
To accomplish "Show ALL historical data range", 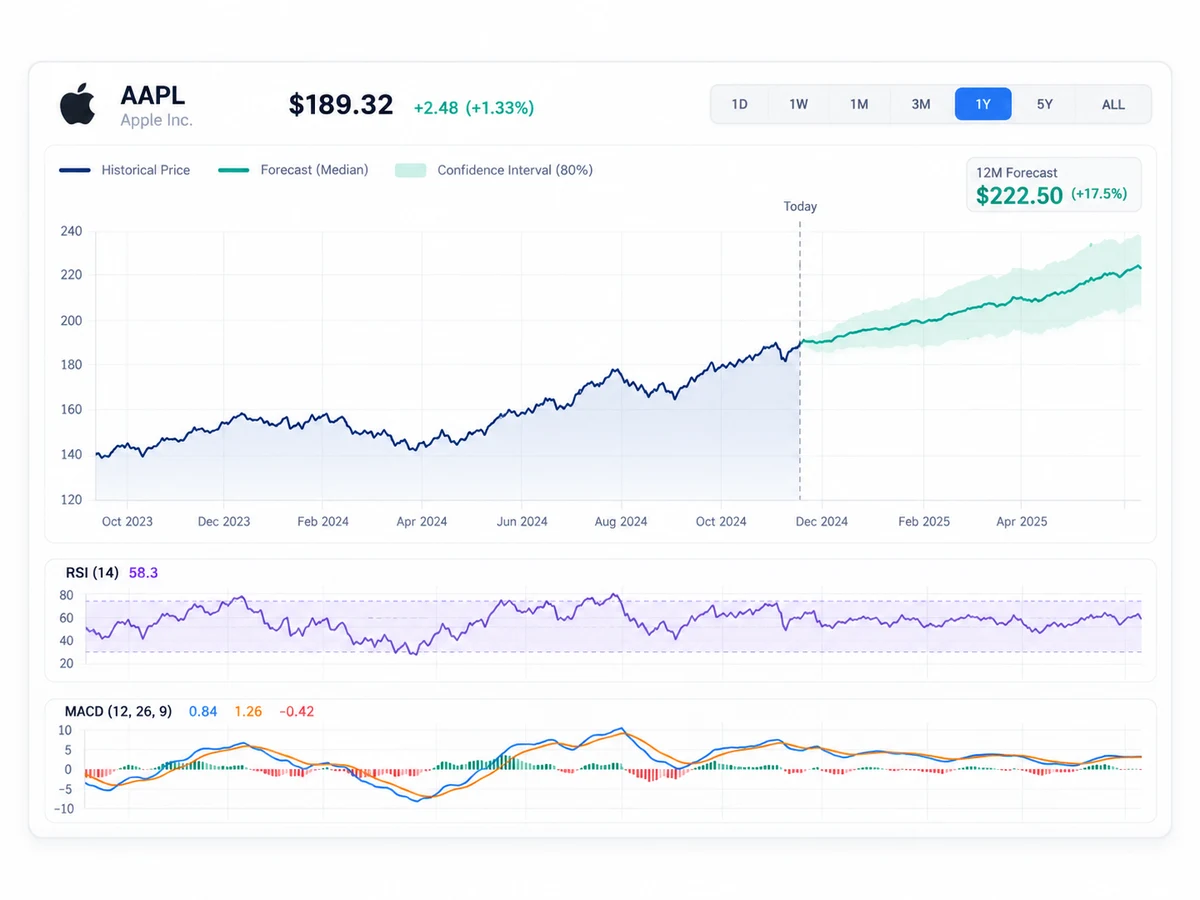I will click(1113, 104).
